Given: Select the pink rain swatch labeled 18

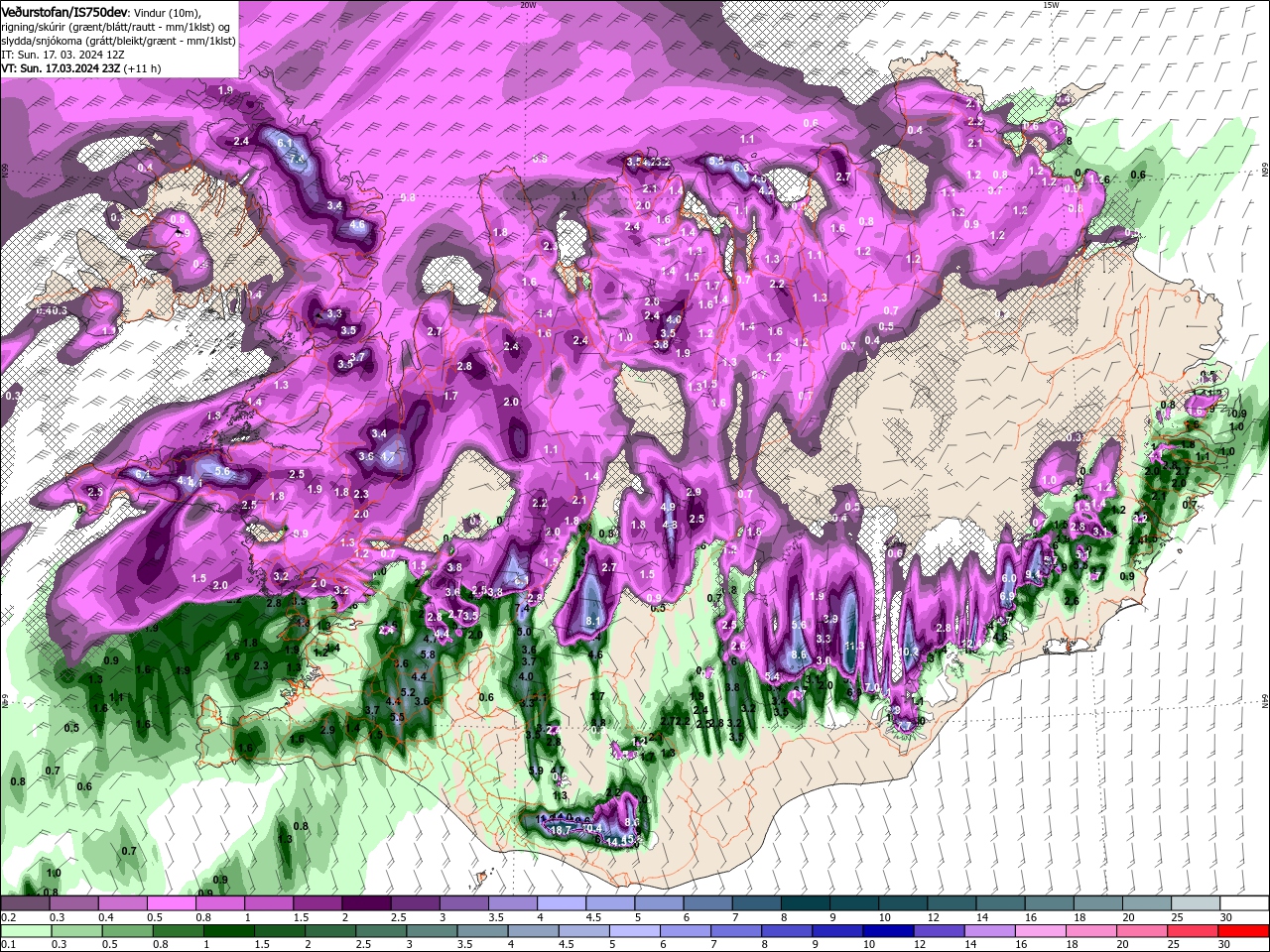Looking at the screenshot, I should pyautogui.click(x=1092, y=931).
